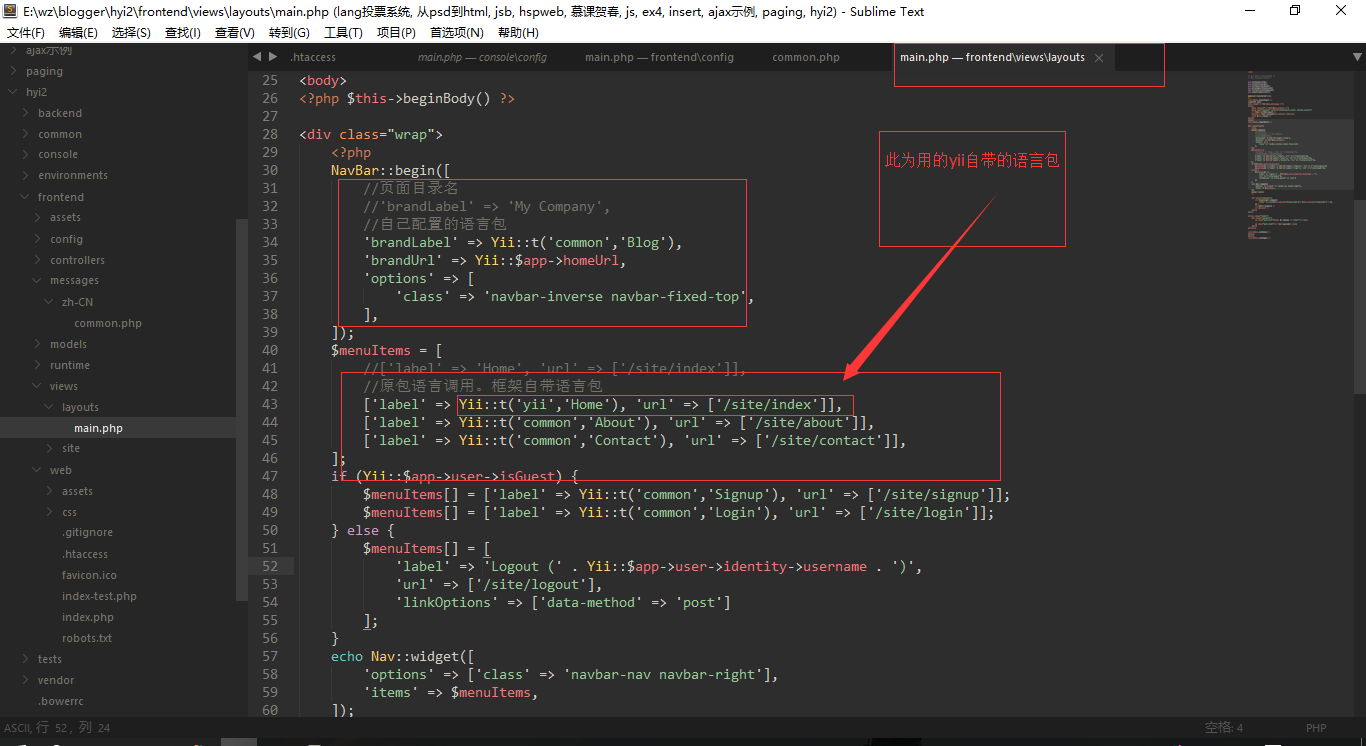Open the 帮助(H) menu

518,32
